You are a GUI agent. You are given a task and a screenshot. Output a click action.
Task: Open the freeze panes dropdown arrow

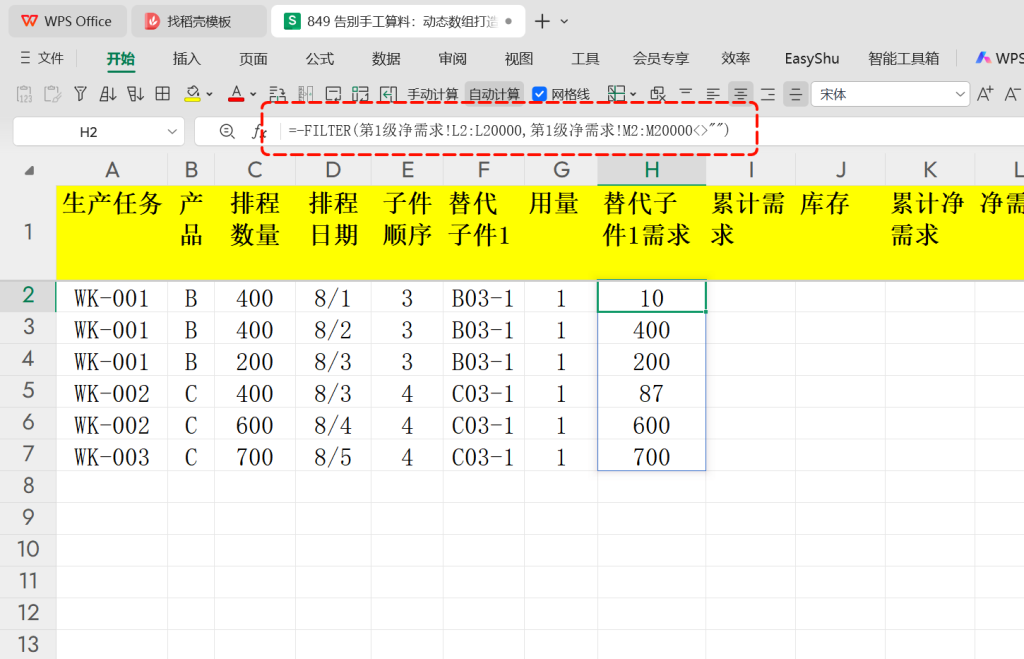point(633,95)
